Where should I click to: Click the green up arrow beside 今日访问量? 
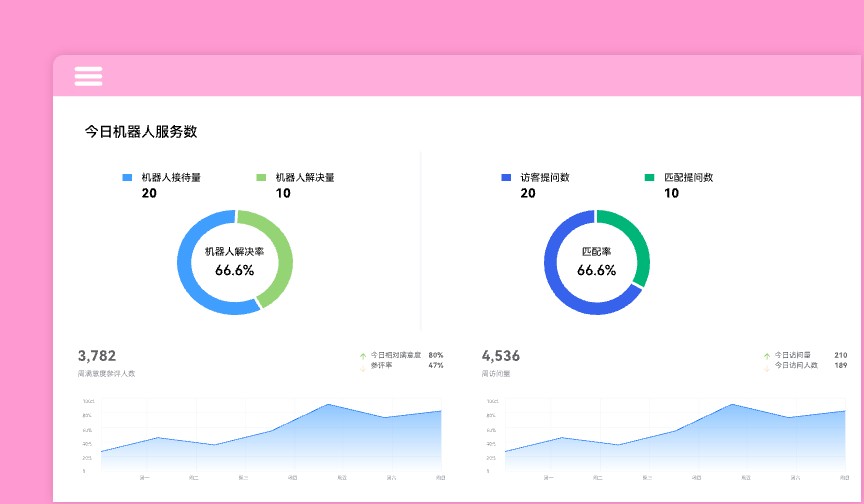[x=766, y=356]
